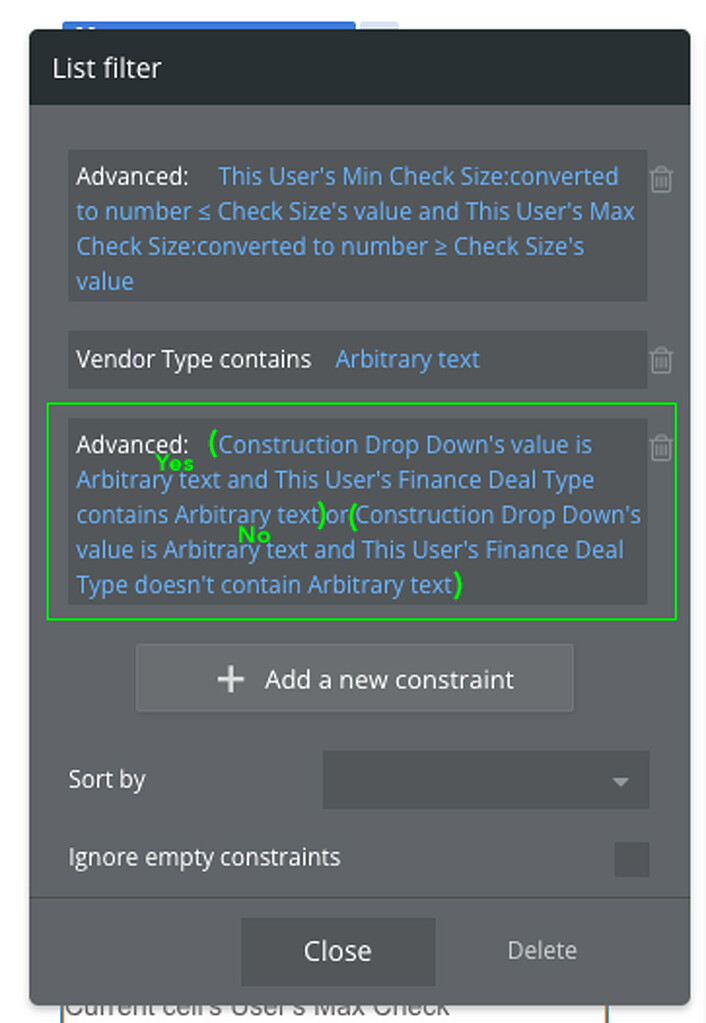Image resolution: width=706 pixels, height=1023 pixels.
Task: Click Close to dismiss the List filter dialog
Action: 337,951
